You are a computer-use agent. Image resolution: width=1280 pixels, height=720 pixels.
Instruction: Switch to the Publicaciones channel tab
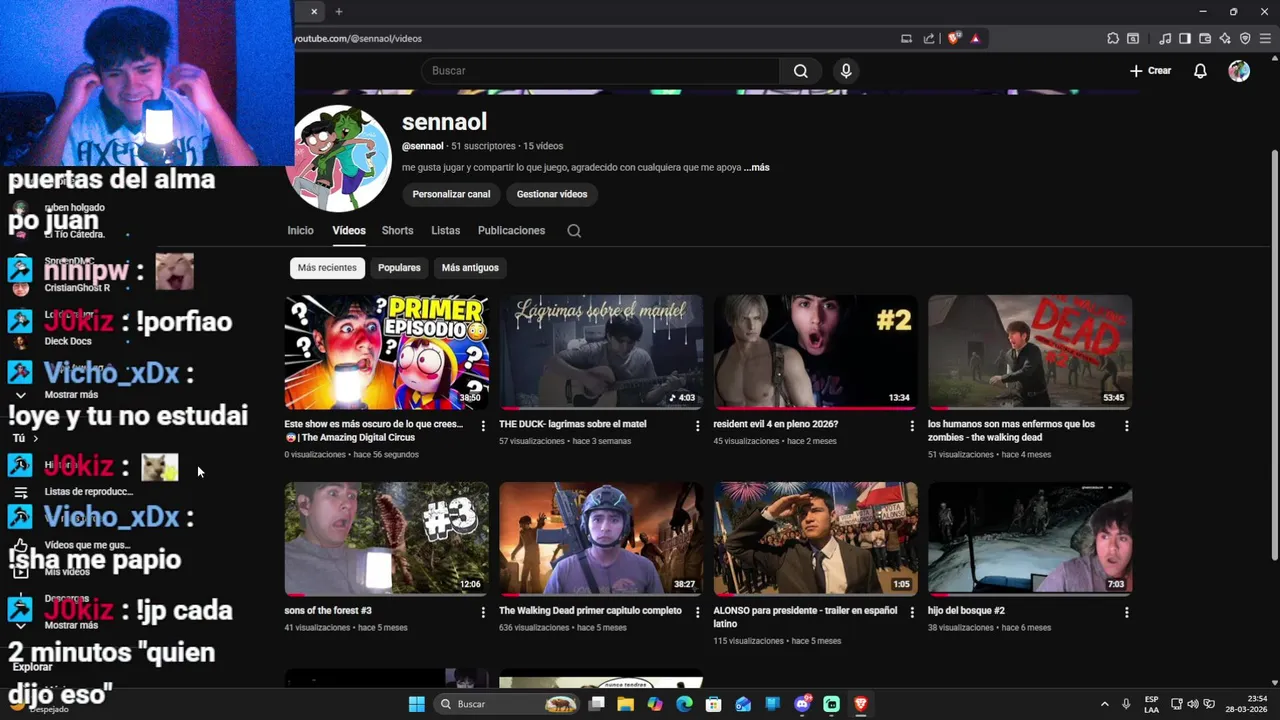511,231
